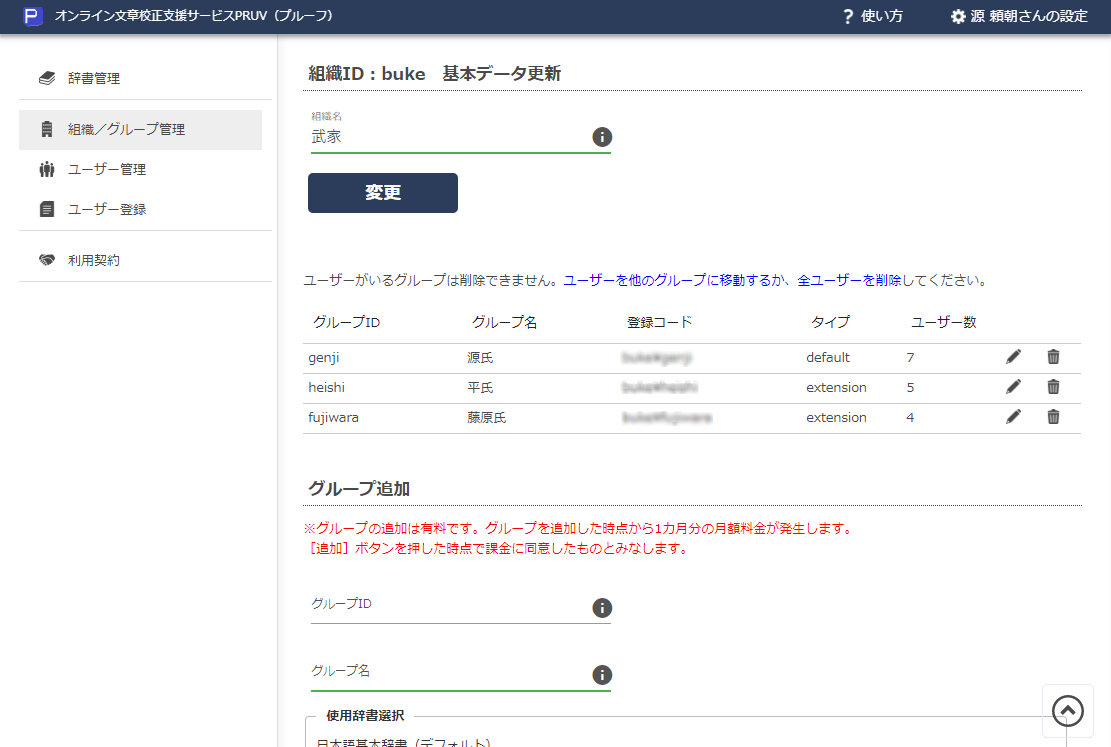
Task: Delete the fujiwara group via trash icon
Action: 1053,417
